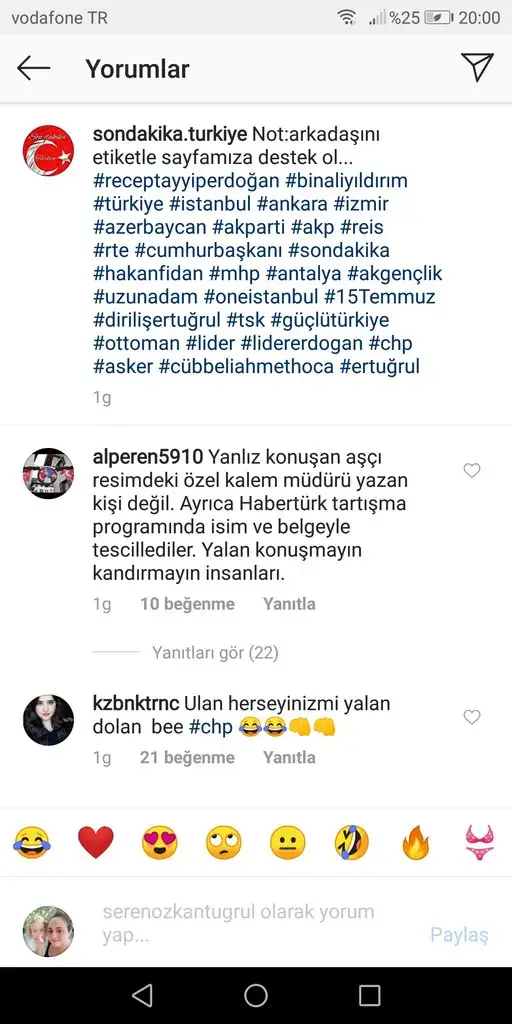Open the sondakika.turkiye profile picture
The width and height of the screenshot is (512, 1024).
click(48, 151)
